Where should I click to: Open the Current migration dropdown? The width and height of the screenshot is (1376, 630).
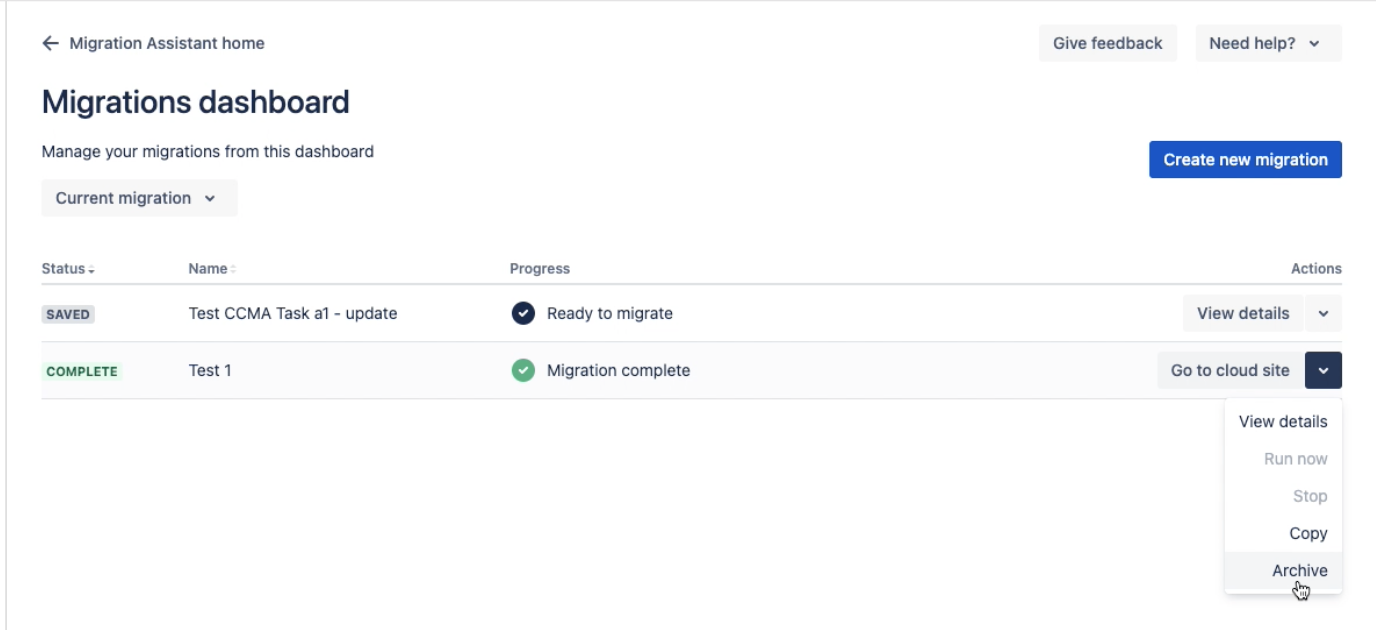tap(139, 197)
